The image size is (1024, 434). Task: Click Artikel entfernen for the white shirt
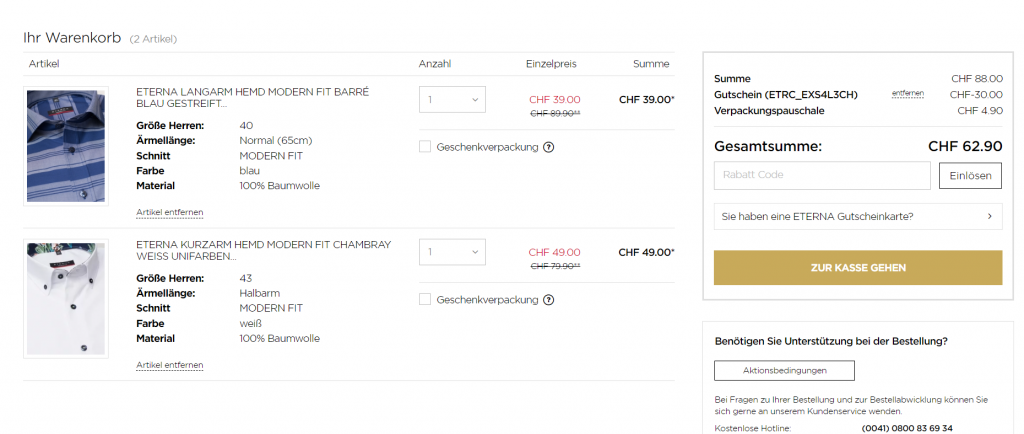pyautogui.click(x=169, y=365)
